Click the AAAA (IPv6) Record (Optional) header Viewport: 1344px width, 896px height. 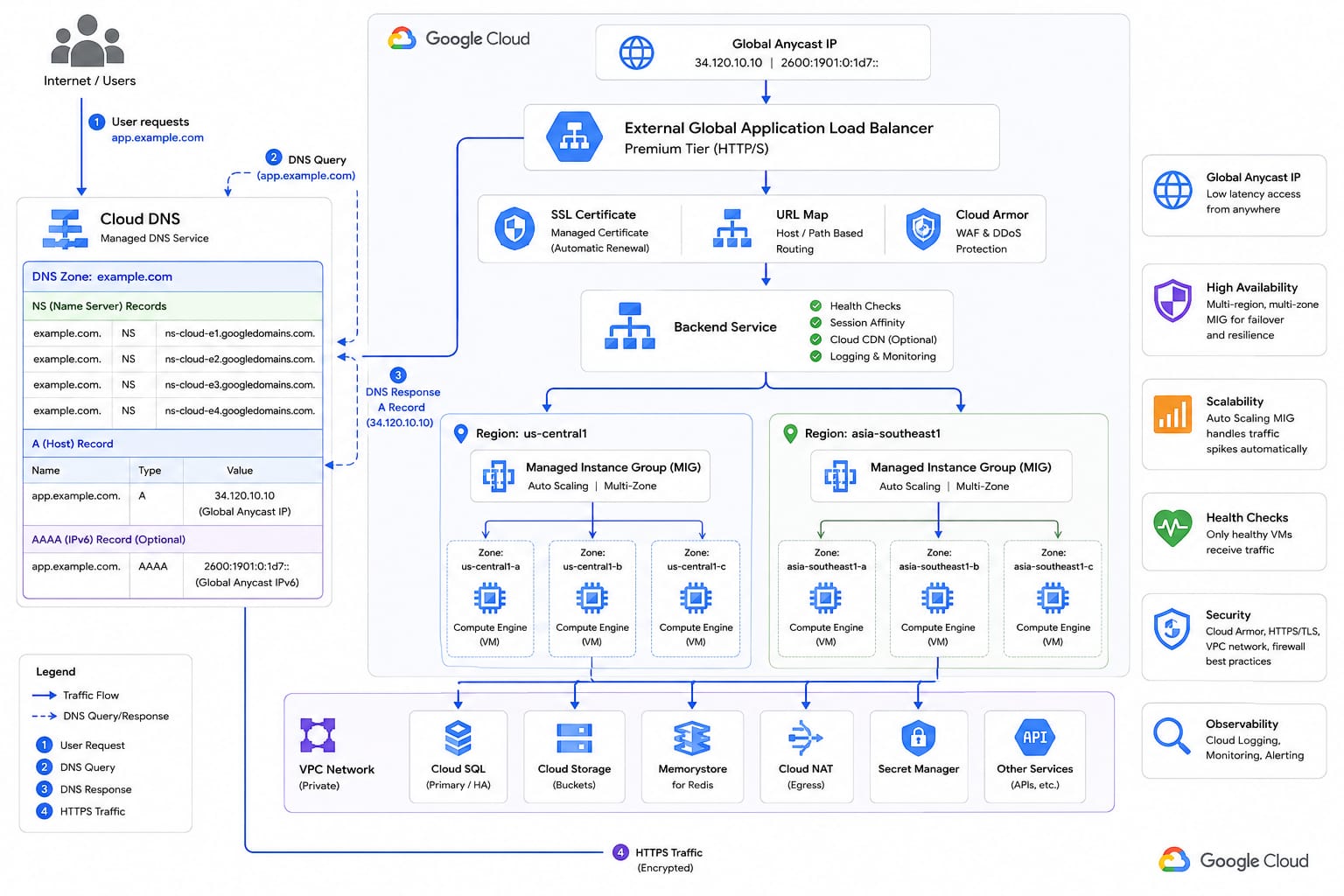[172, 539]
